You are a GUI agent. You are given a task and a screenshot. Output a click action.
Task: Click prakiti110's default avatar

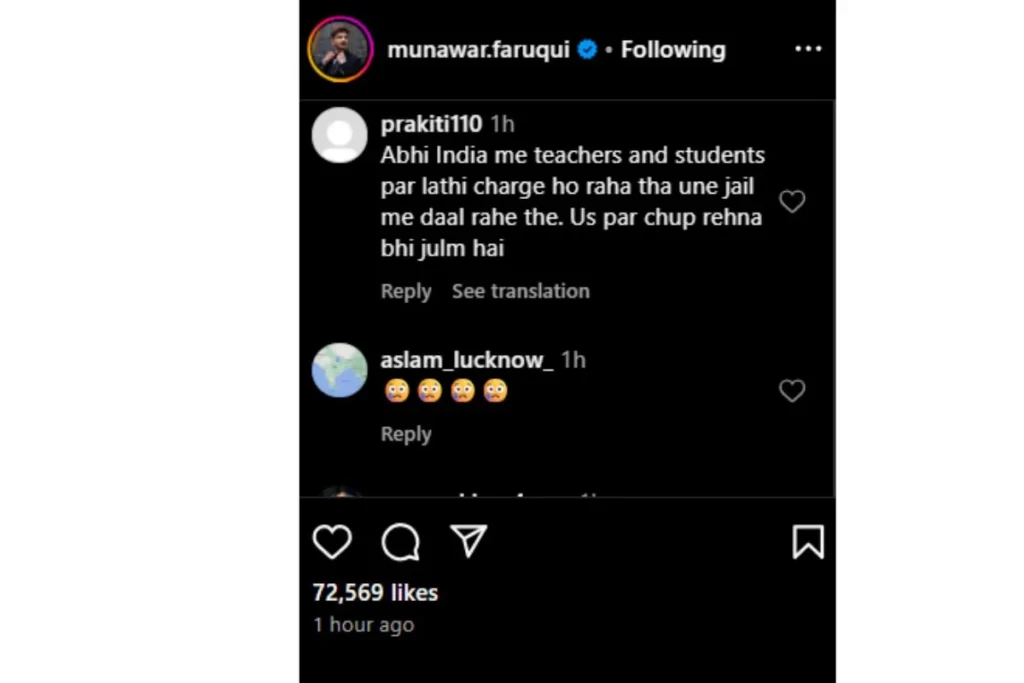pos(340,135)
